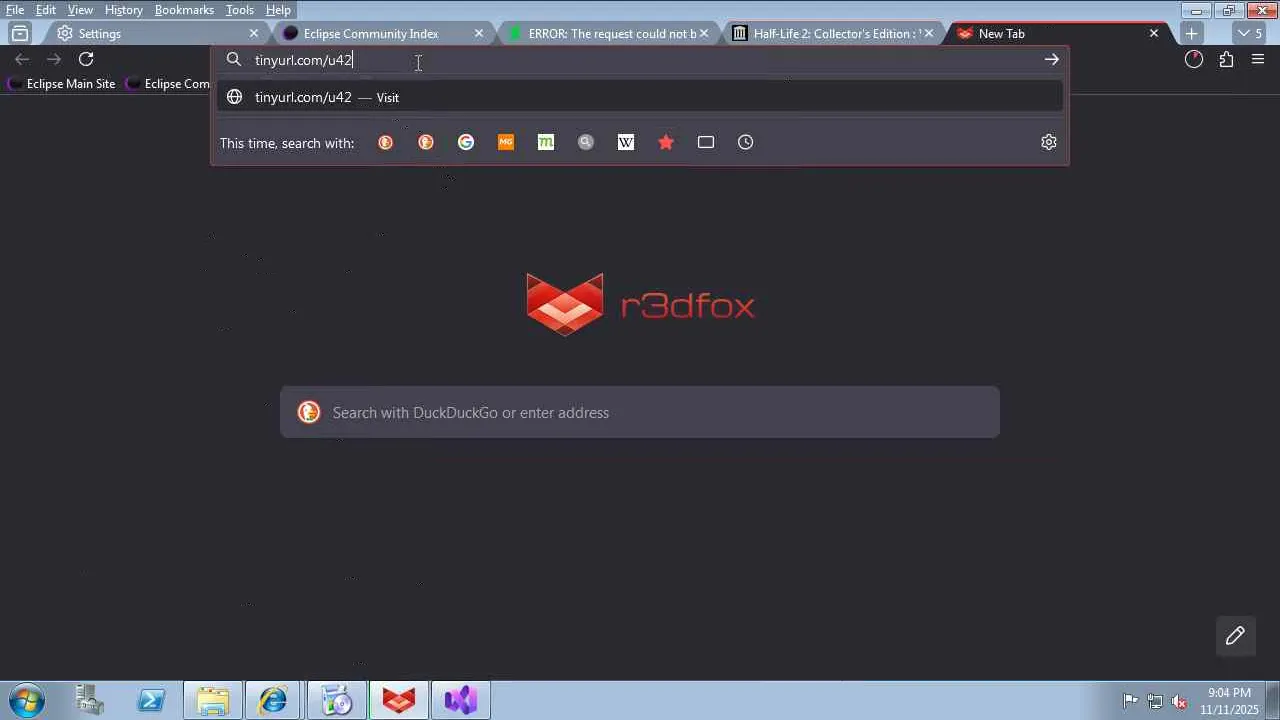Go back to the previous page
1280x720 pixels.
point(22,60)
